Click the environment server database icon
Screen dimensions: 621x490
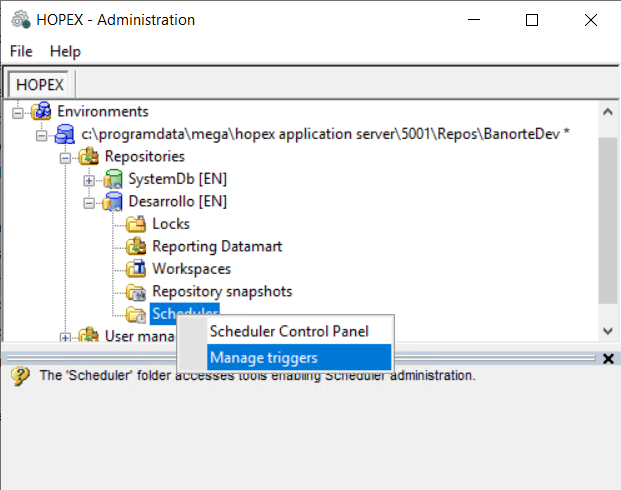pos(65,134)
